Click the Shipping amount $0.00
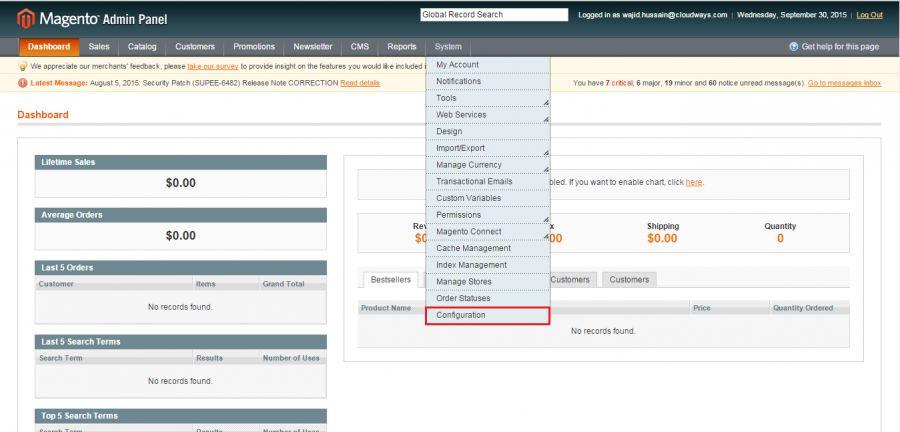900x432 pixels. point(662,239)
